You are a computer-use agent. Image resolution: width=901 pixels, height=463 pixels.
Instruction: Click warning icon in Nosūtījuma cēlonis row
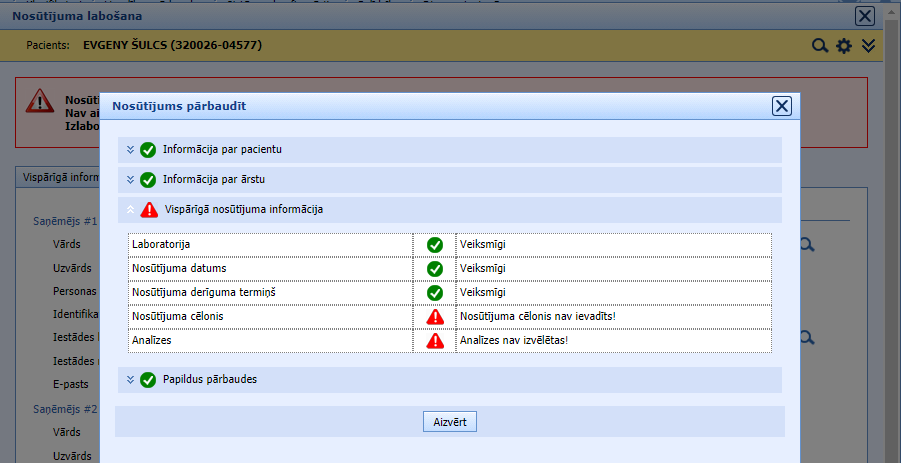point(435,317)
